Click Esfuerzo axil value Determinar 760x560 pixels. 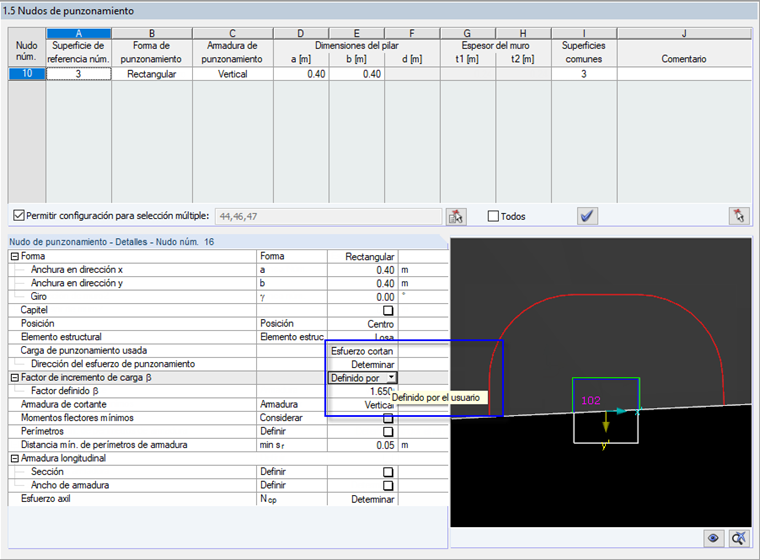click(x=363, y=499)
